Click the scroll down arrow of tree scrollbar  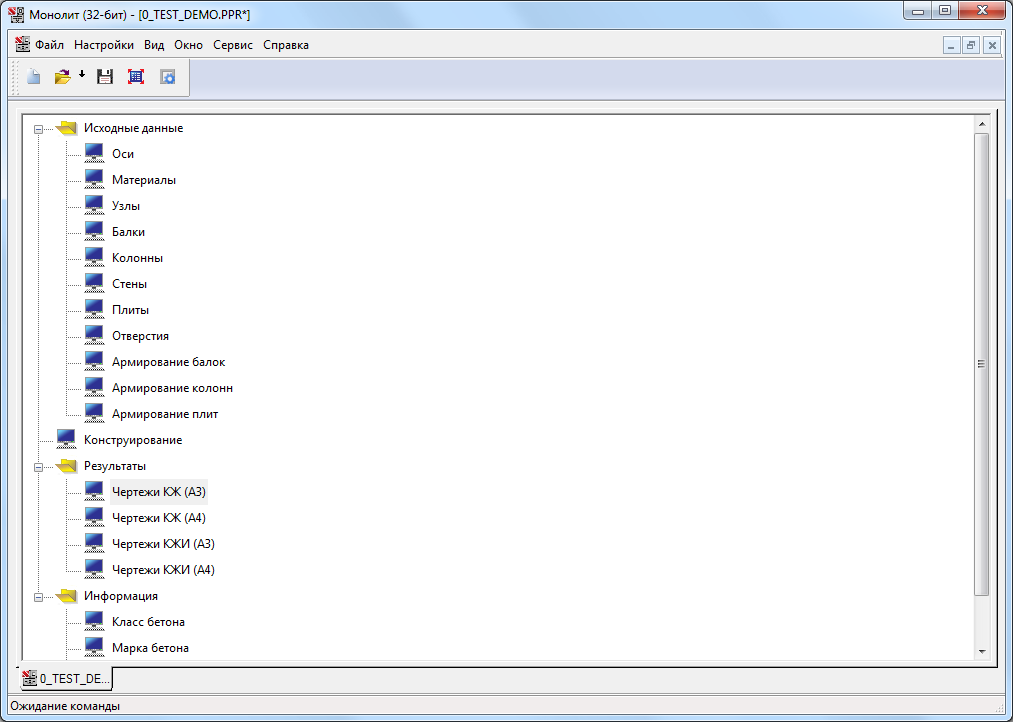(981, 651)
